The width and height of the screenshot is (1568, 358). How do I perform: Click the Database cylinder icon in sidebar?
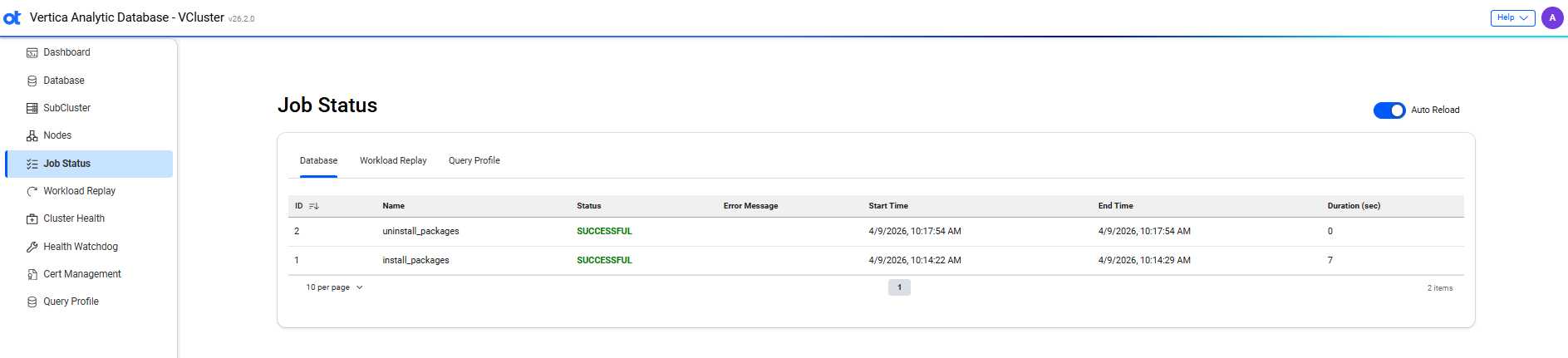click(x=32, y=81)
